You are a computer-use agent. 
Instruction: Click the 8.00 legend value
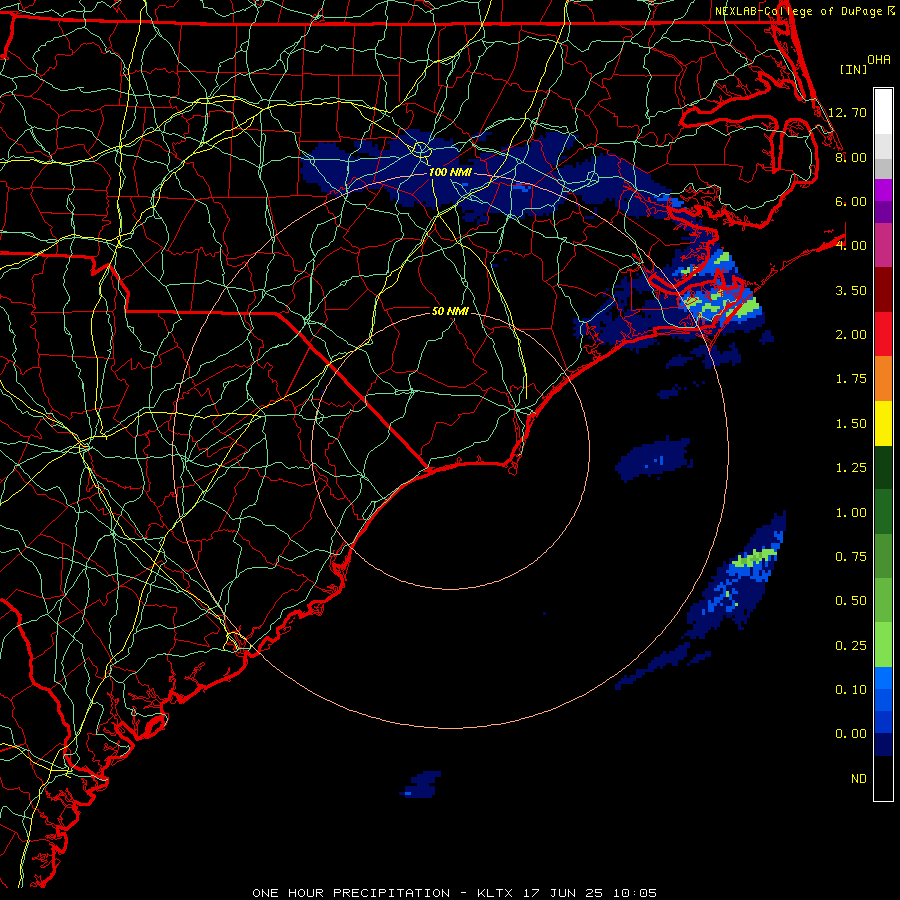pyautogui.click(x=851, y=157)
